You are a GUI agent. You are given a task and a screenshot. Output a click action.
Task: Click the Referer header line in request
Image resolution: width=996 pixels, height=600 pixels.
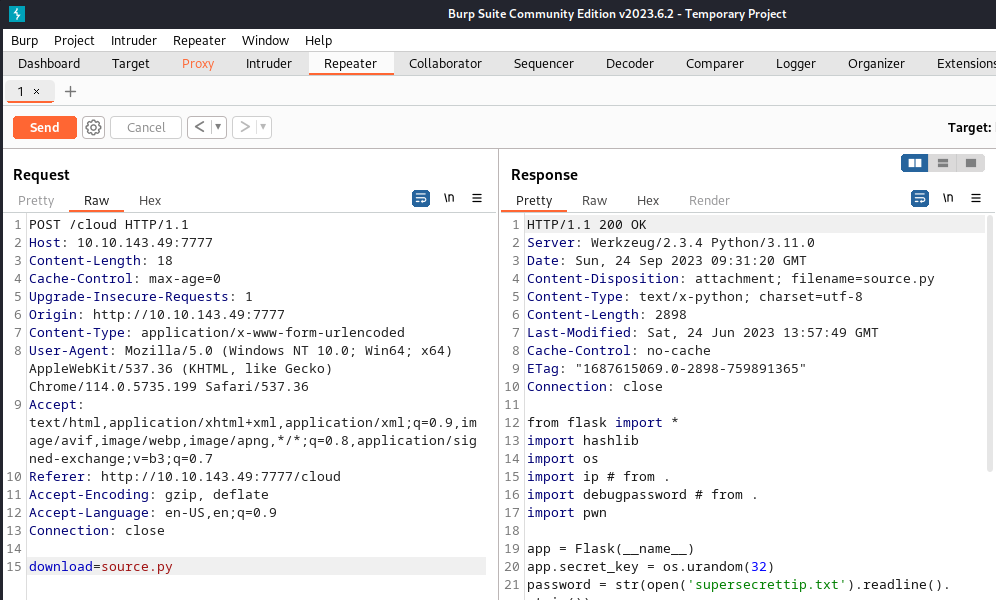[185, 476]
